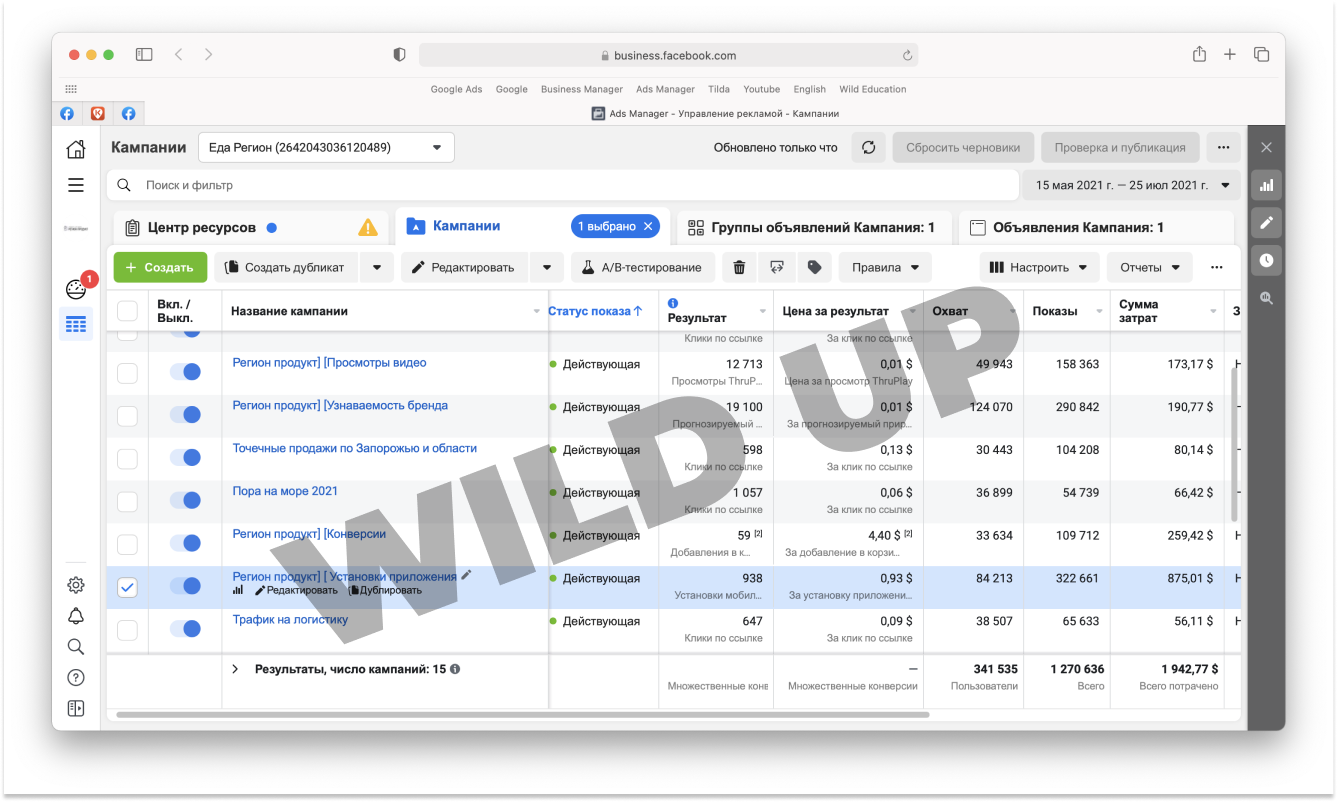Viewport: 1338px width, 802px height.
Task: Click the A/B-тестирование button
Action: [643, 267]
